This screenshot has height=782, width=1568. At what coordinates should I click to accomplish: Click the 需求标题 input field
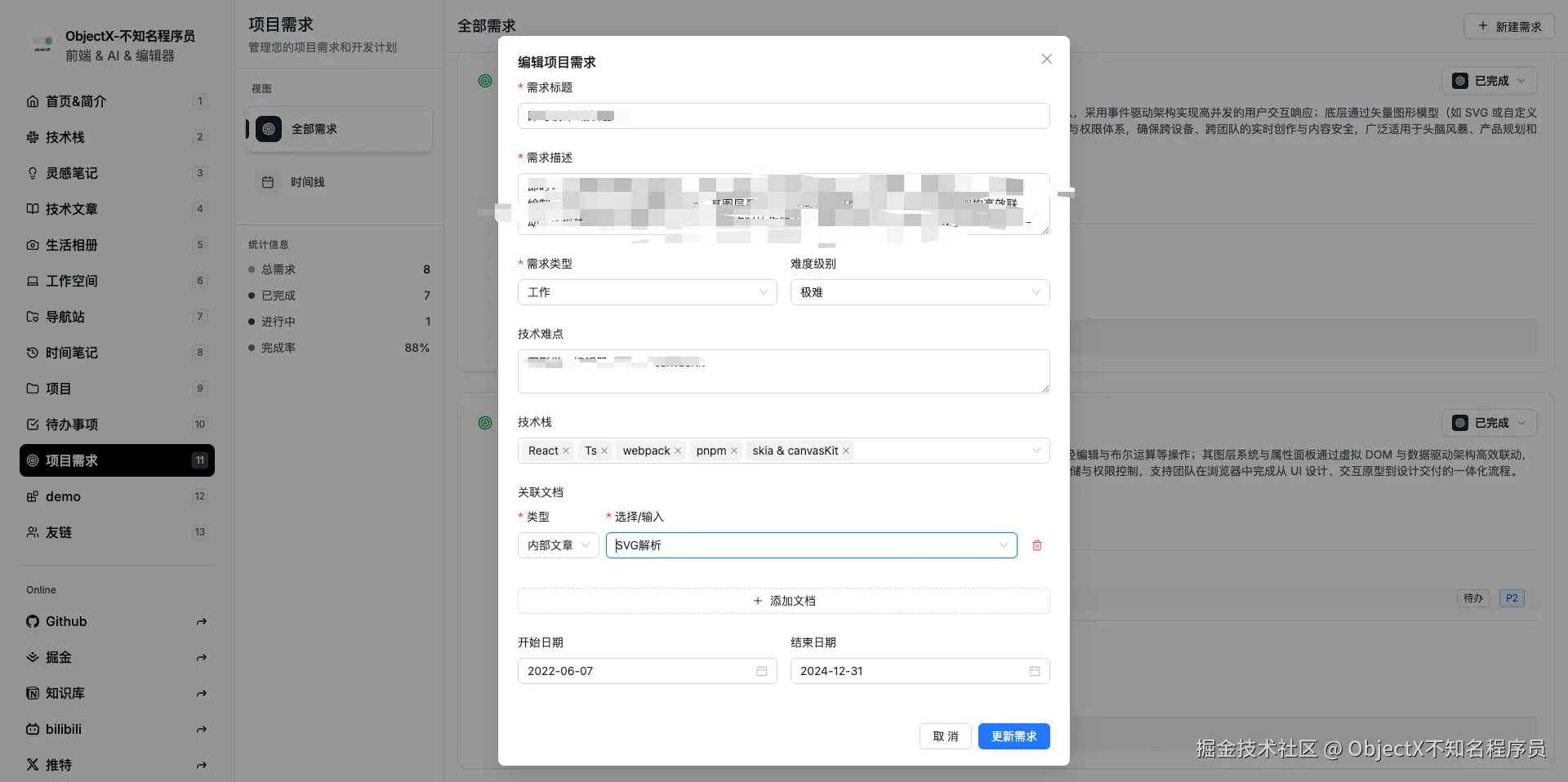tap(783, 116)
